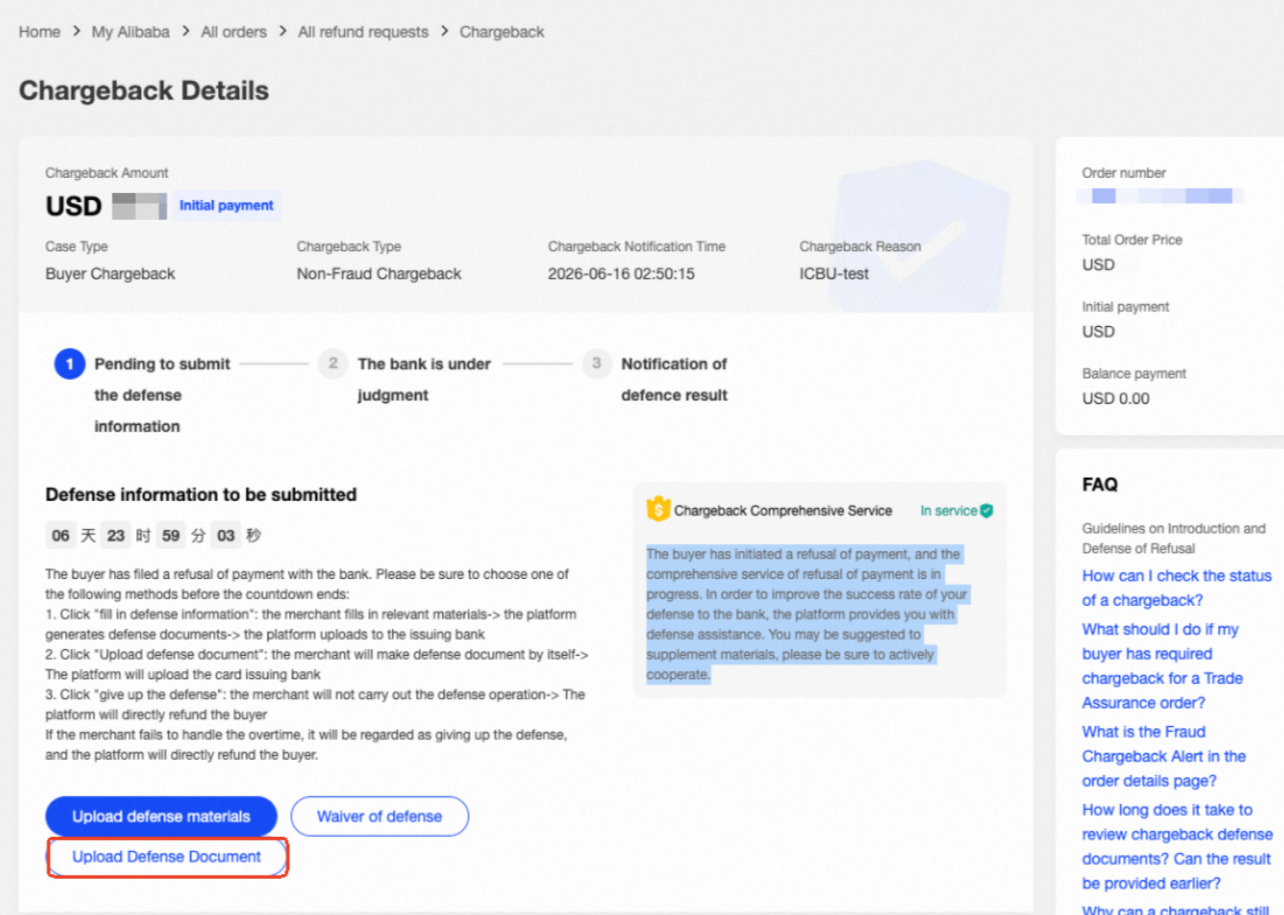This screenshot has width=1284, height=915.
Task: Open FAQ: What is the Fraud Chargeback Alert
Action: click(1164, 756)
